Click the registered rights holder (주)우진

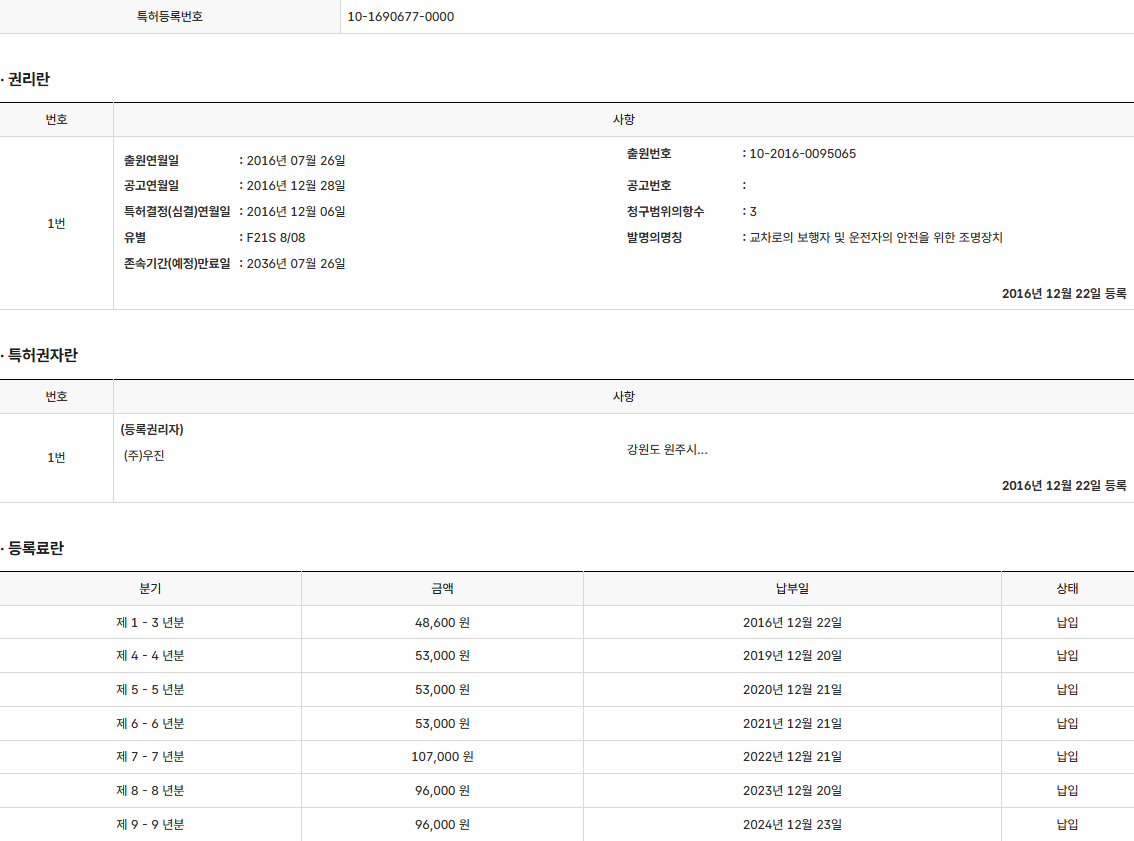pyautogui.click(x=144, y=456)
